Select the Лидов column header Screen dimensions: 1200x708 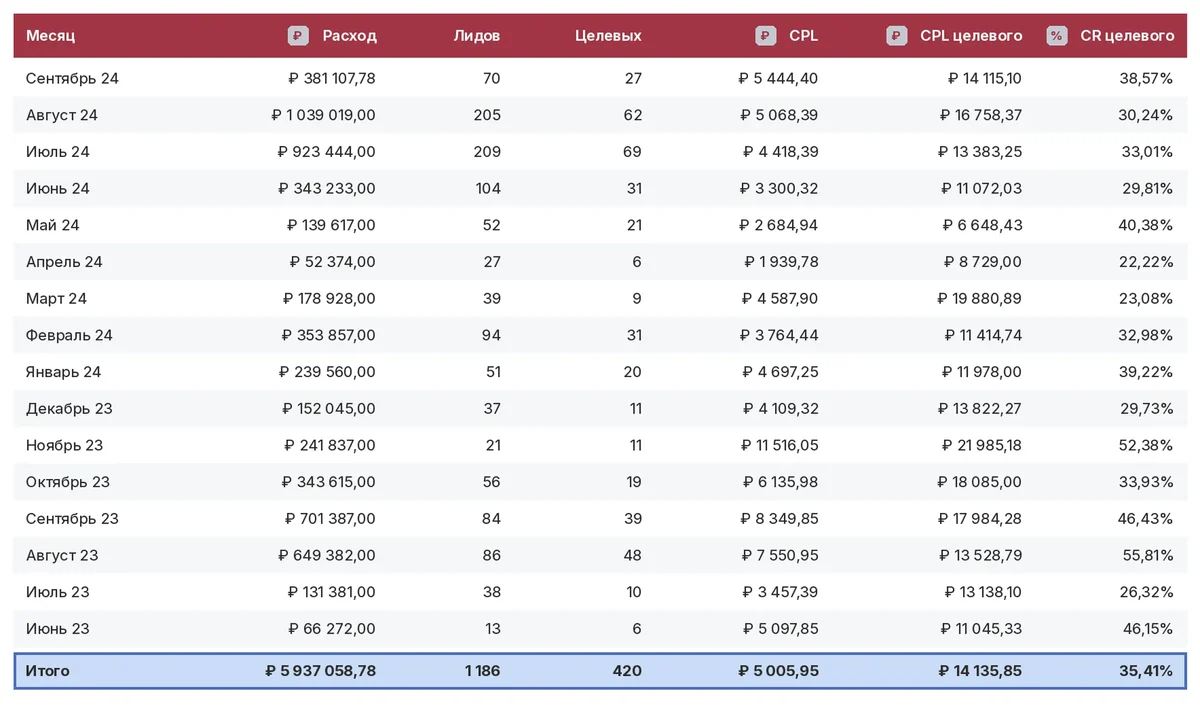[x=477, y=36]
